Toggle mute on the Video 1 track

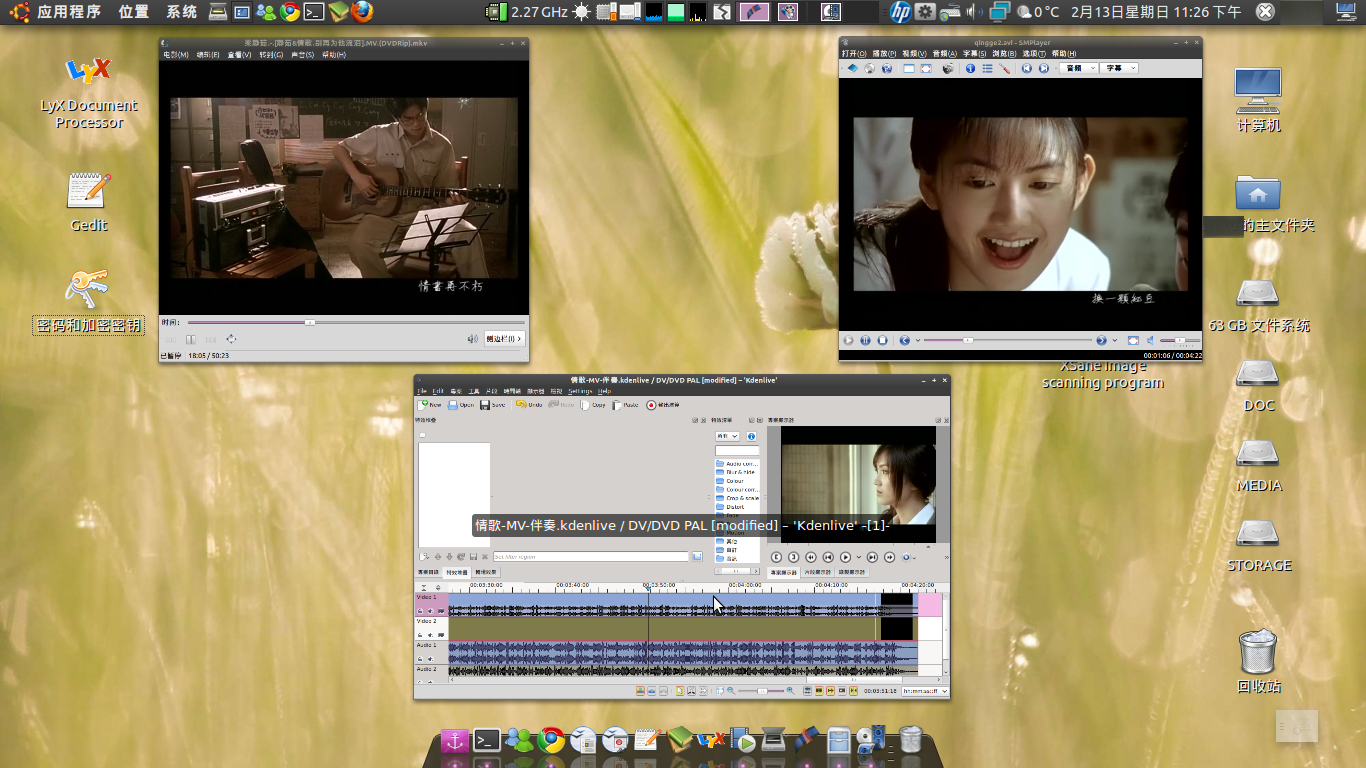(431, 611)
